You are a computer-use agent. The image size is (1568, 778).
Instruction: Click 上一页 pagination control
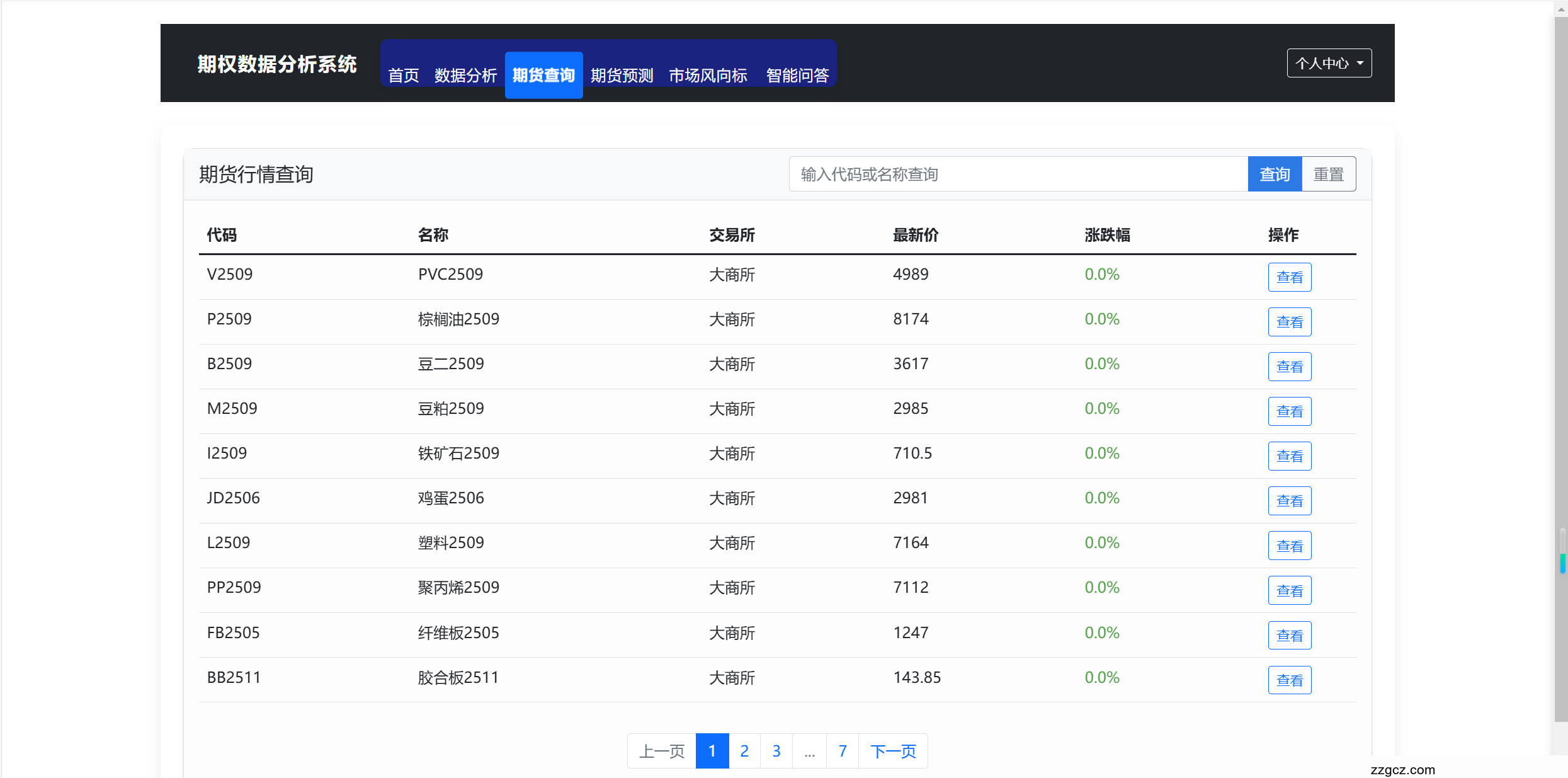pyautogui.click(x=661, y=750)
